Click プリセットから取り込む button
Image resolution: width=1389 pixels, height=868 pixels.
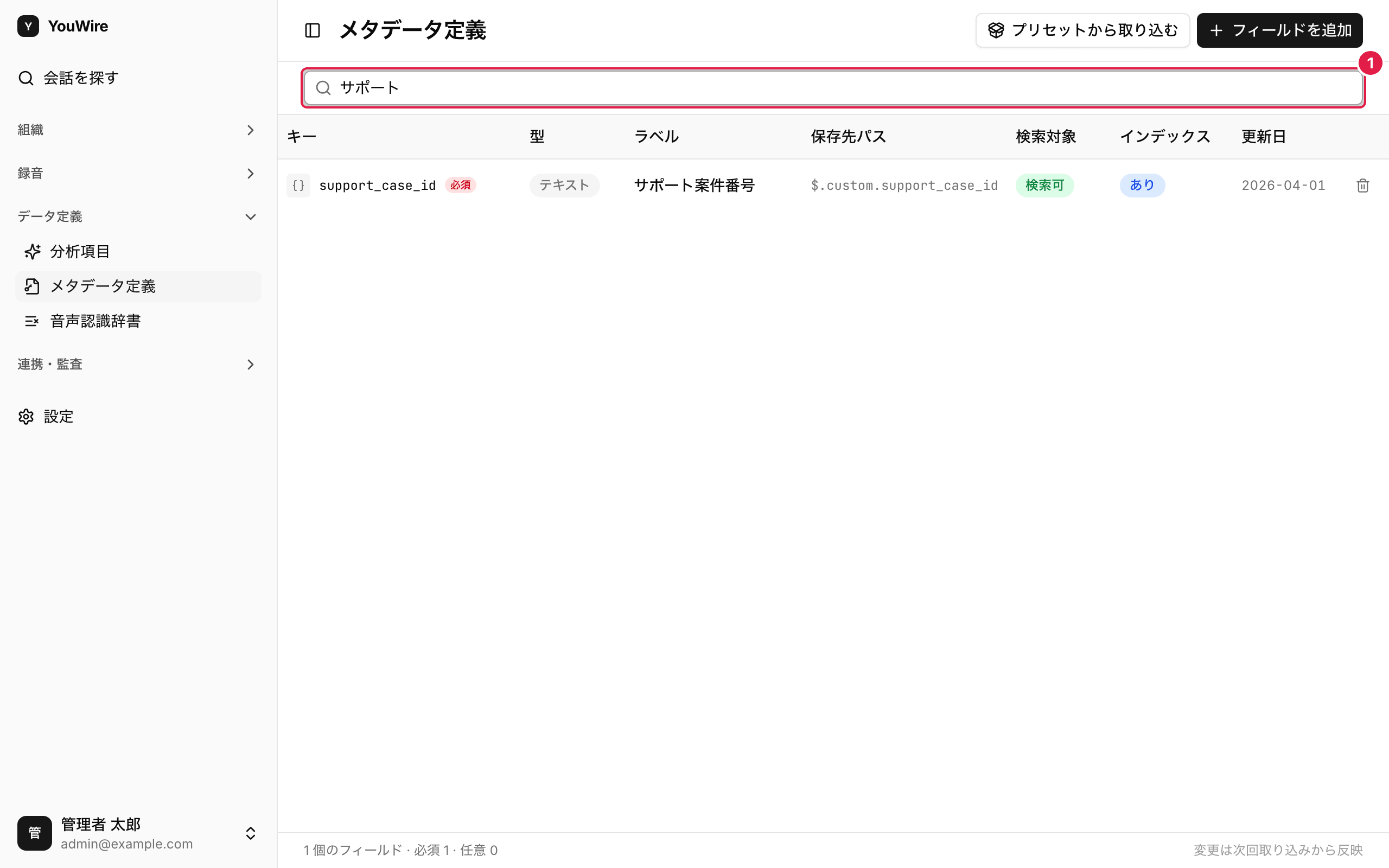pyautogui.click(x=1082, y=30)
